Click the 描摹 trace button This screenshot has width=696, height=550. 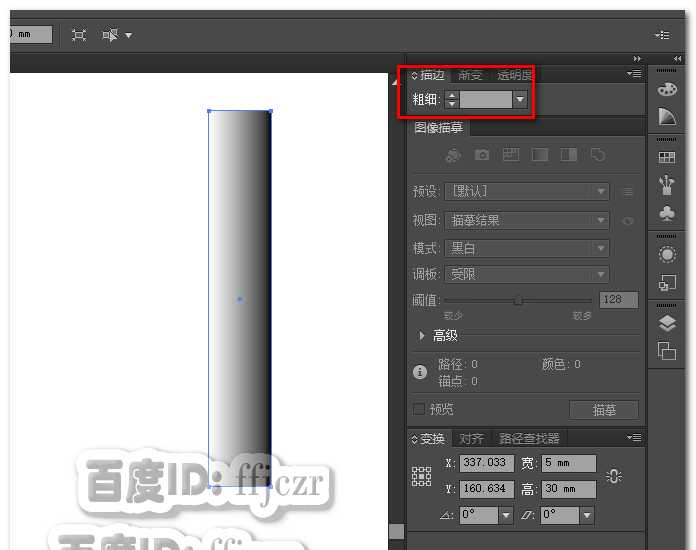pyautogui.click(x=603, y=410)
